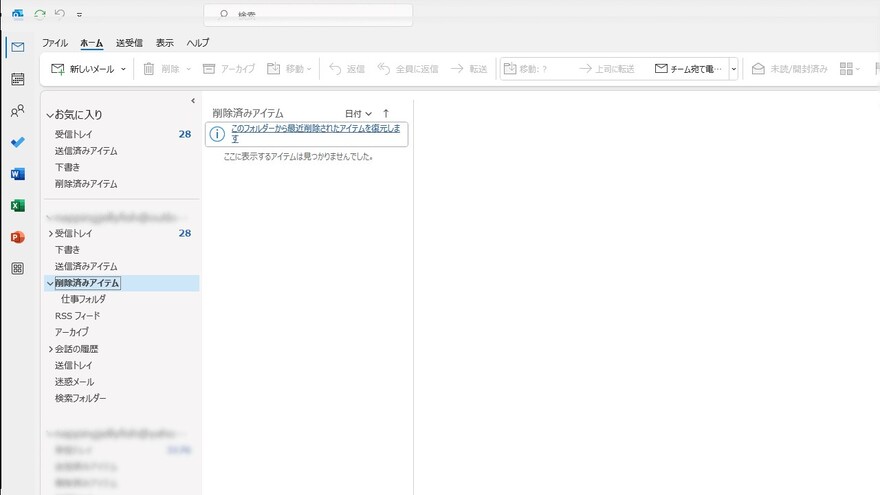The height and width of the screenshot is (495, 880).
Task: Toggle sort order with the up arrow
Action: point(386,114)
